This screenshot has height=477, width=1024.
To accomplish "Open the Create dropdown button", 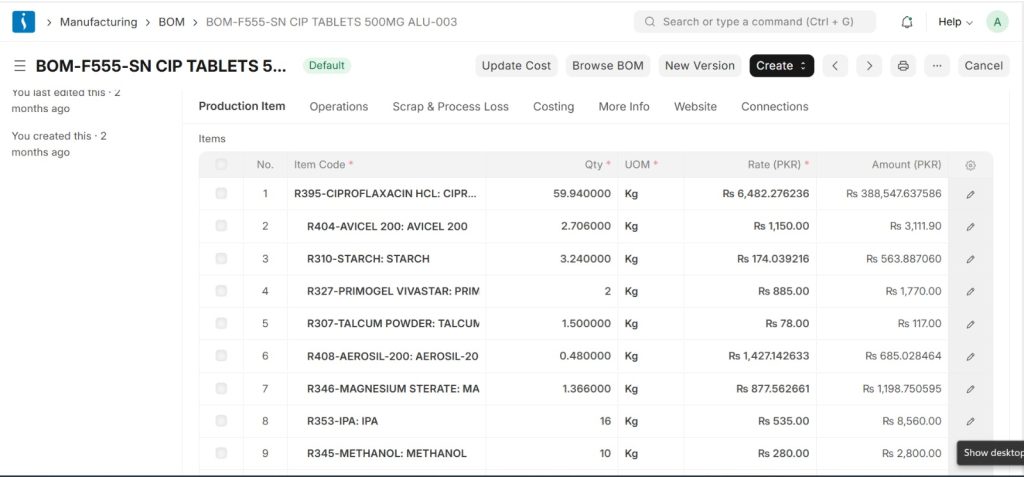I will [782, 65].
